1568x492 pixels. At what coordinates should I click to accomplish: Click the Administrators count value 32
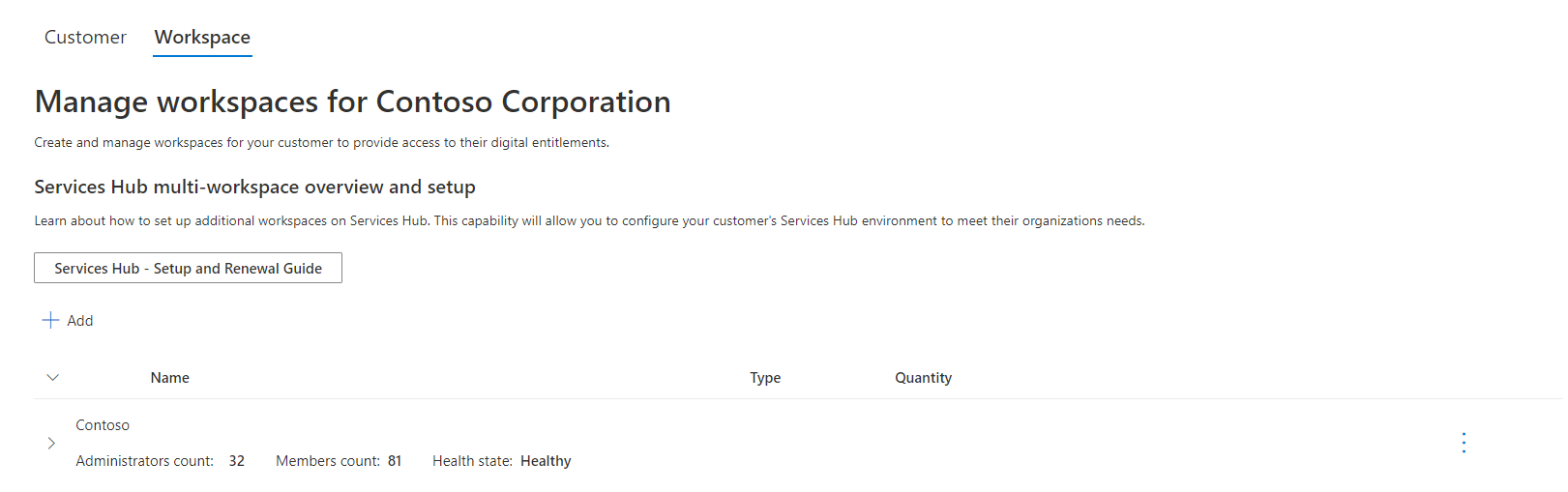click(237, 461)
